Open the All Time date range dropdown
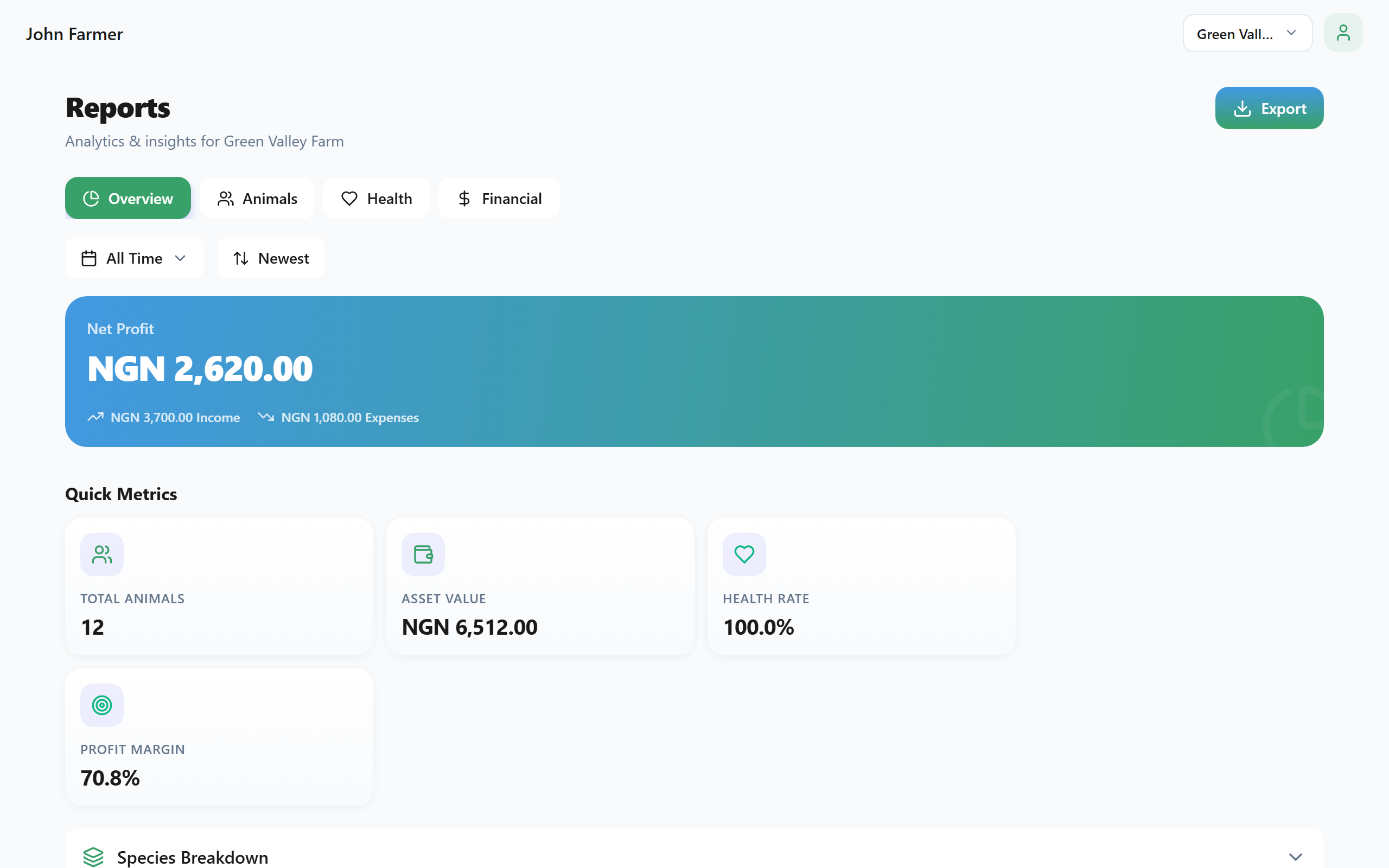This screenshot has height=868, width=1389. tap(135, 258)
